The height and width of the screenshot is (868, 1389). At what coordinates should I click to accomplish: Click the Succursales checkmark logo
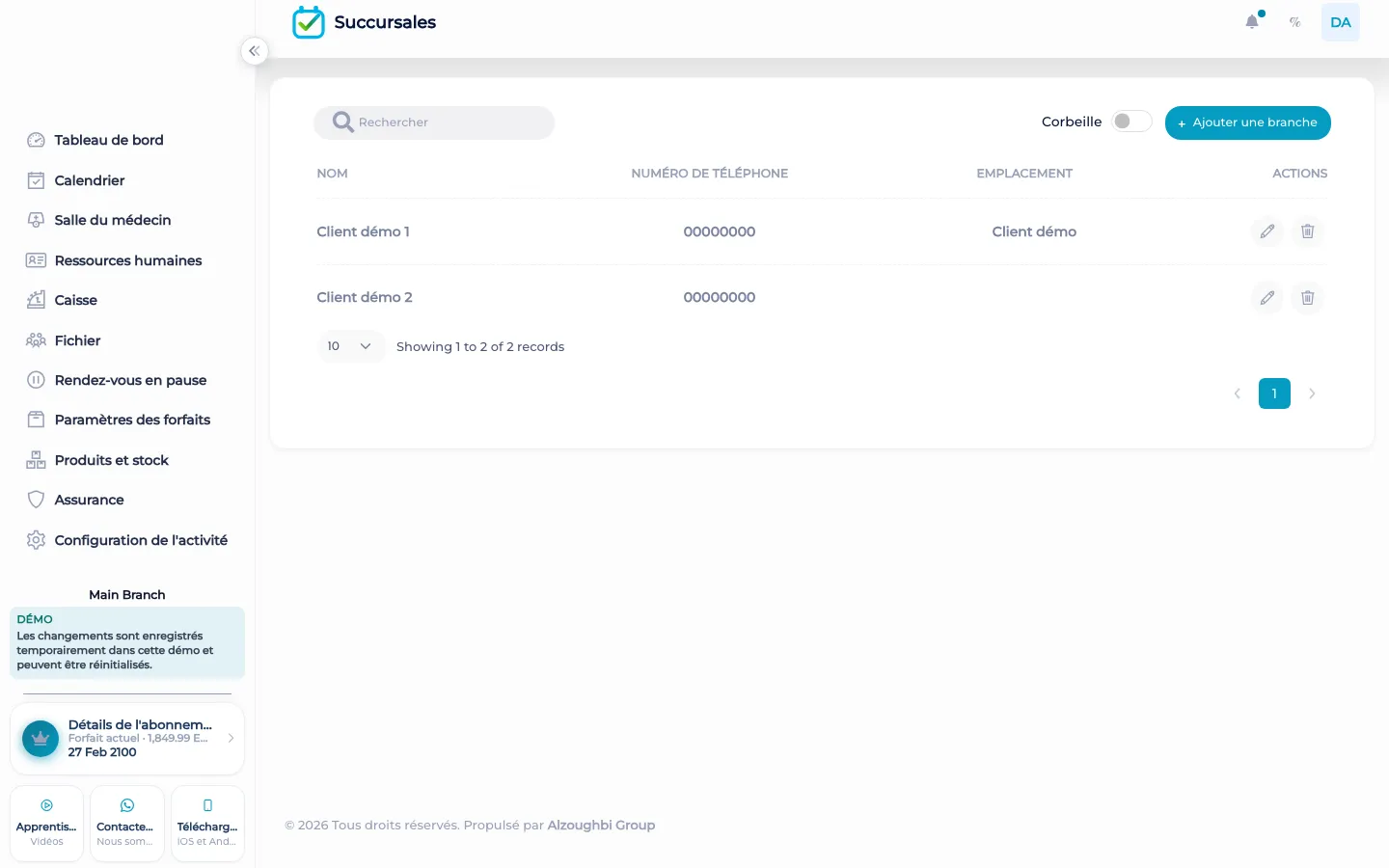click(x=309, y=22)
